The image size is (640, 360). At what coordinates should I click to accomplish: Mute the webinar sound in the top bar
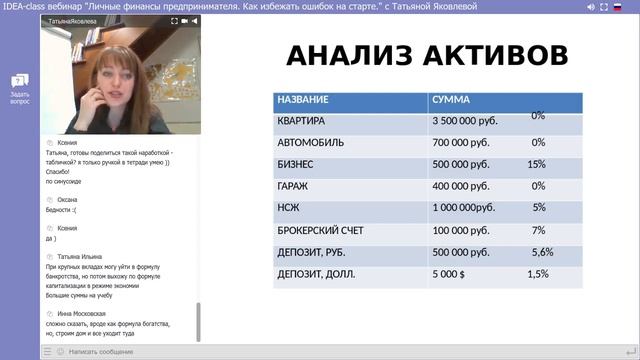point(591,7)
